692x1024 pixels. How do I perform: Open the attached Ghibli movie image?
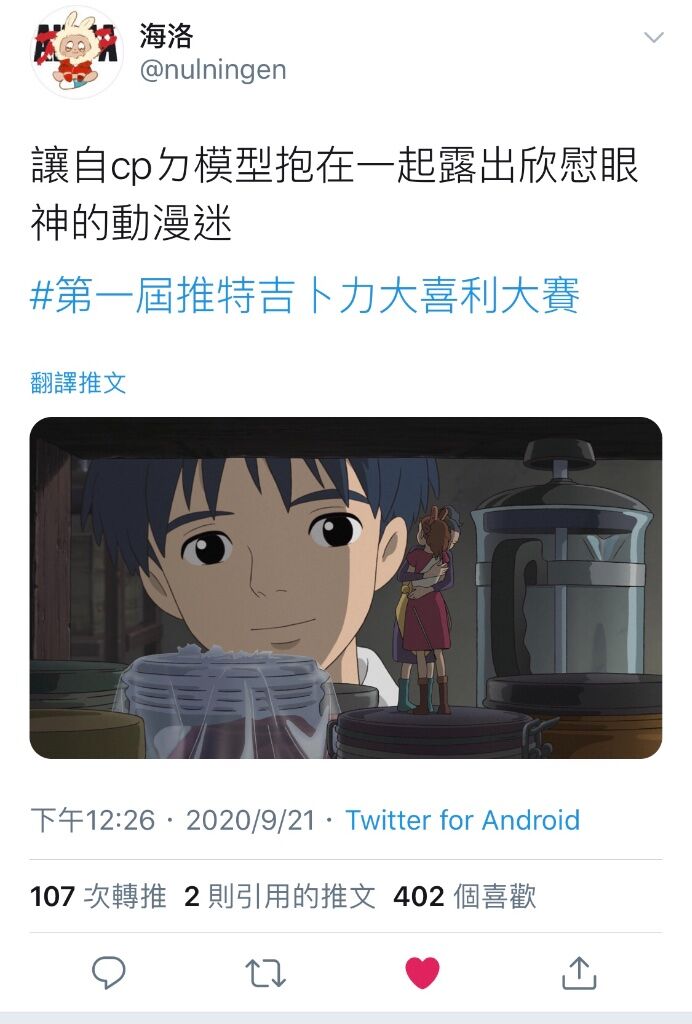pyautogui.click(x=346, y=588)
